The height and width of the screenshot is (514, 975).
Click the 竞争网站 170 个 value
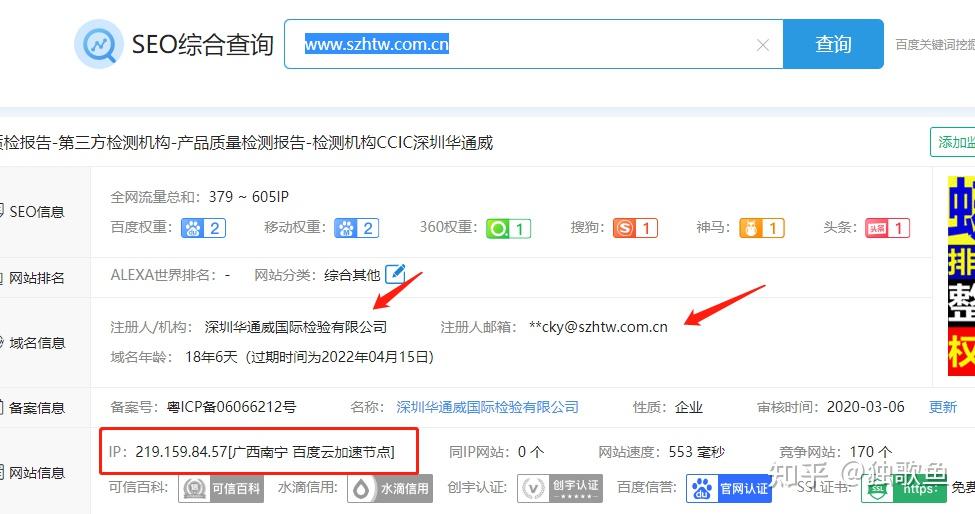click(x=871, y=452)
